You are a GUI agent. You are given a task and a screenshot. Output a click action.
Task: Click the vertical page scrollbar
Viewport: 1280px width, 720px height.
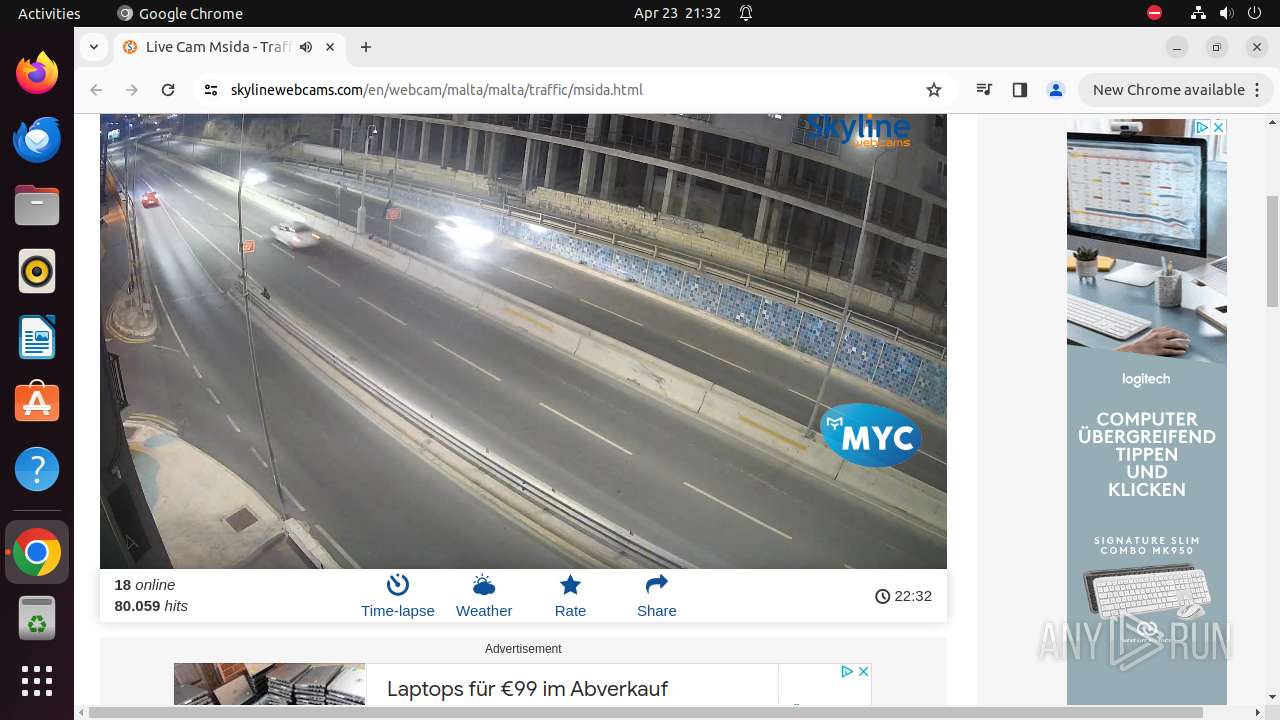pyautogui.click(x=1272, y=250)
